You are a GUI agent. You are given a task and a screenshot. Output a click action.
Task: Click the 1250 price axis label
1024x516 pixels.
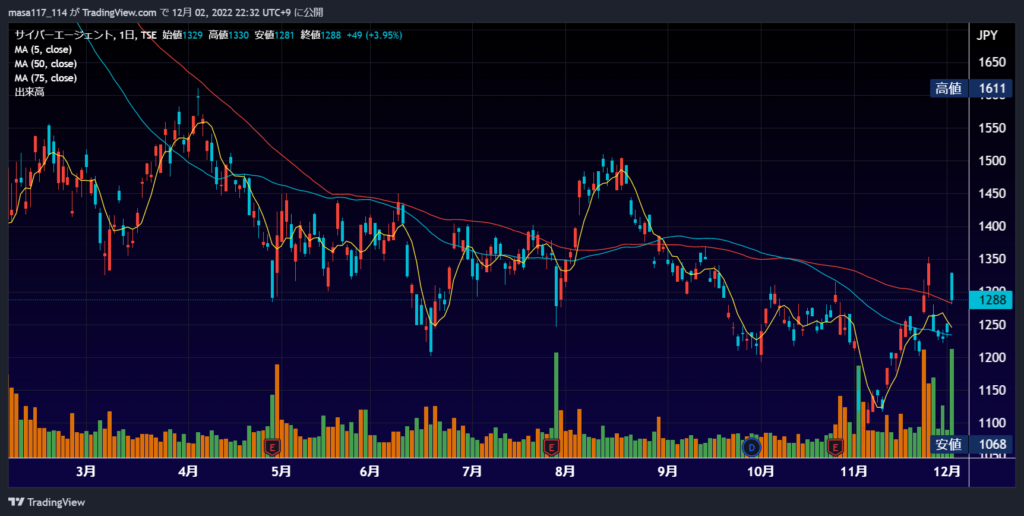(992, 325)
